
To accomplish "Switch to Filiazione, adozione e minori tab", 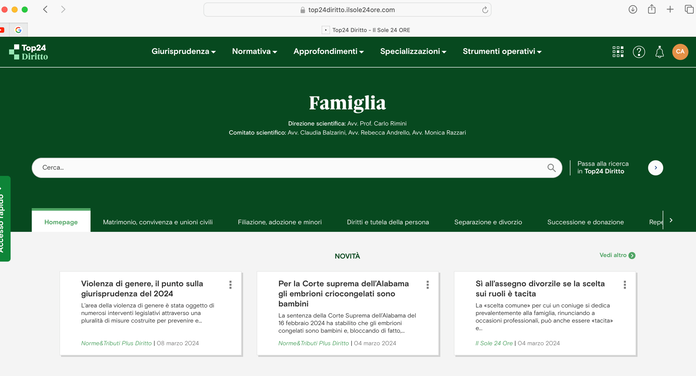I will [280, 222].
